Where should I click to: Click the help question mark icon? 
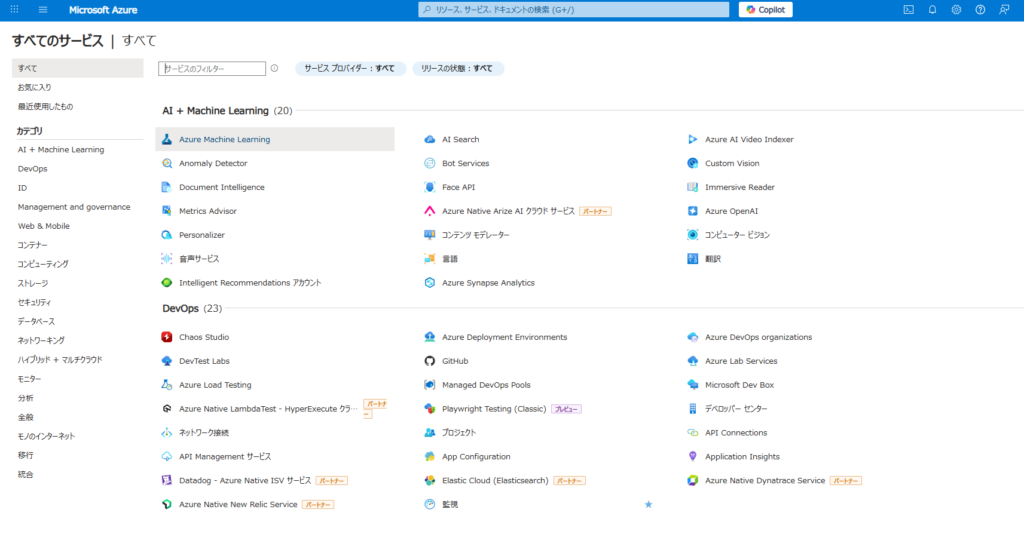tap(980, 10)
